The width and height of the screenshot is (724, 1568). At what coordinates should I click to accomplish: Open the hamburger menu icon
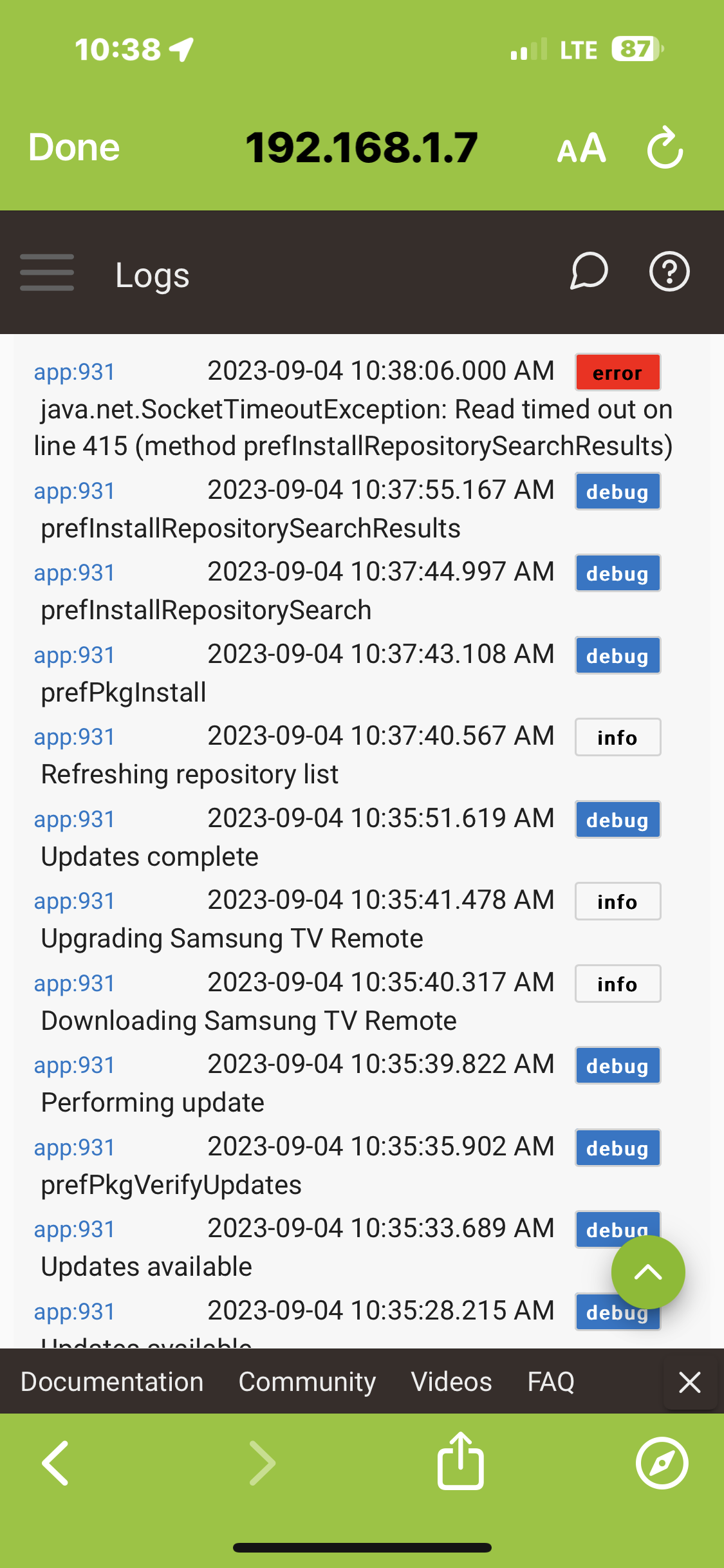[47, 272]
